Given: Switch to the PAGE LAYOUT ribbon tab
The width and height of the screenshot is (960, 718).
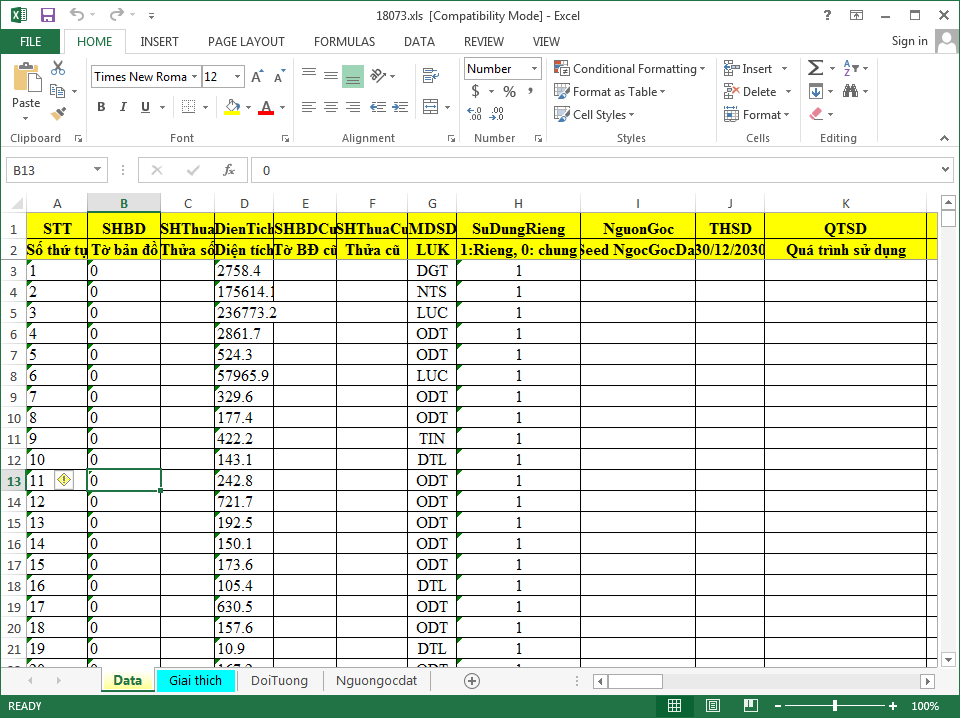Looking at the screenshot, I should click(246, 42).
